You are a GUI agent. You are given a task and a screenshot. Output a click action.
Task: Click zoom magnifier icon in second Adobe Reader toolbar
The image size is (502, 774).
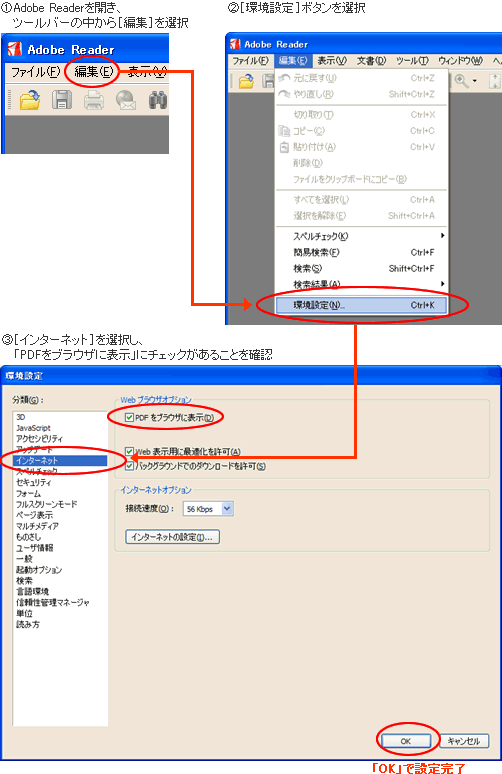pyautogui.click(x=462, y=81)
